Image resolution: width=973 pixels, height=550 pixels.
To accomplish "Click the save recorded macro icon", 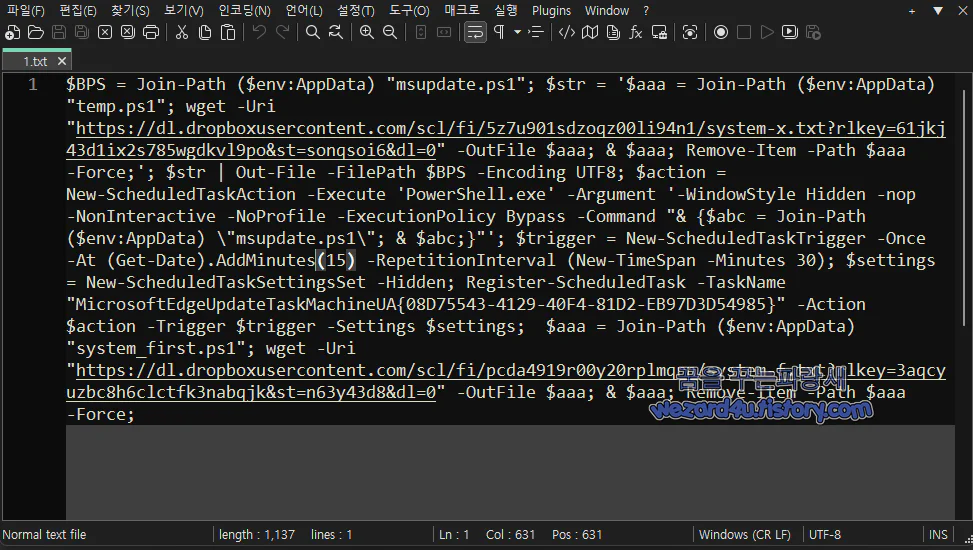I will [x=813, y=32].
